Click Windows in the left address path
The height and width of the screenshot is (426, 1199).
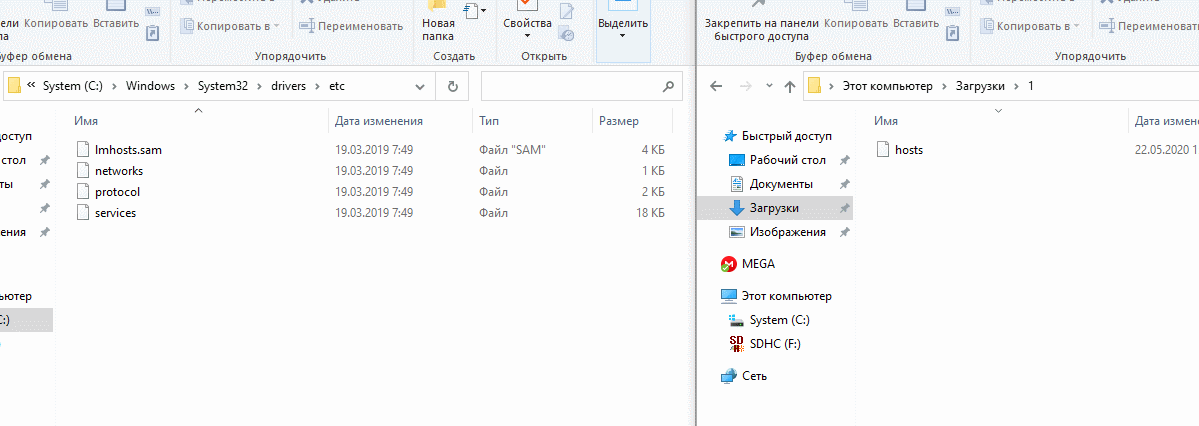(x=150, y=86)
